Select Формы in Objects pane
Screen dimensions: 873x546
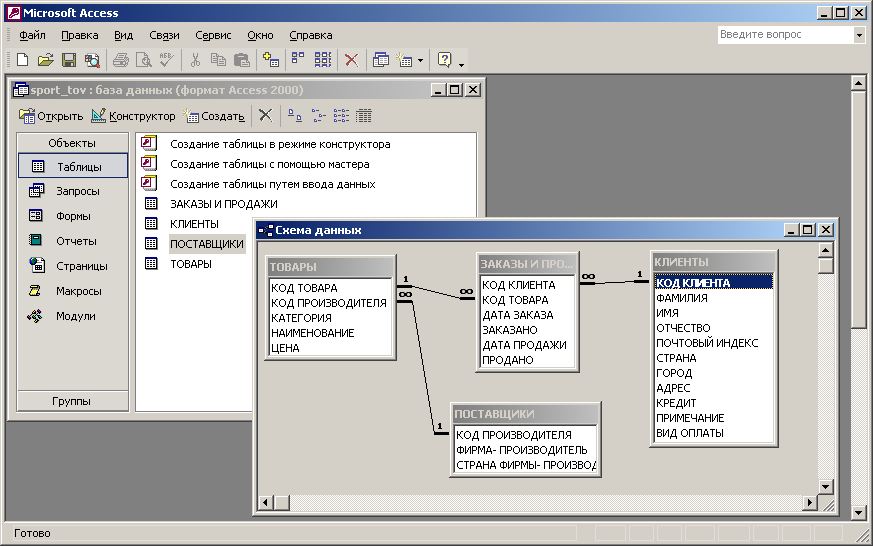(73, 216)
